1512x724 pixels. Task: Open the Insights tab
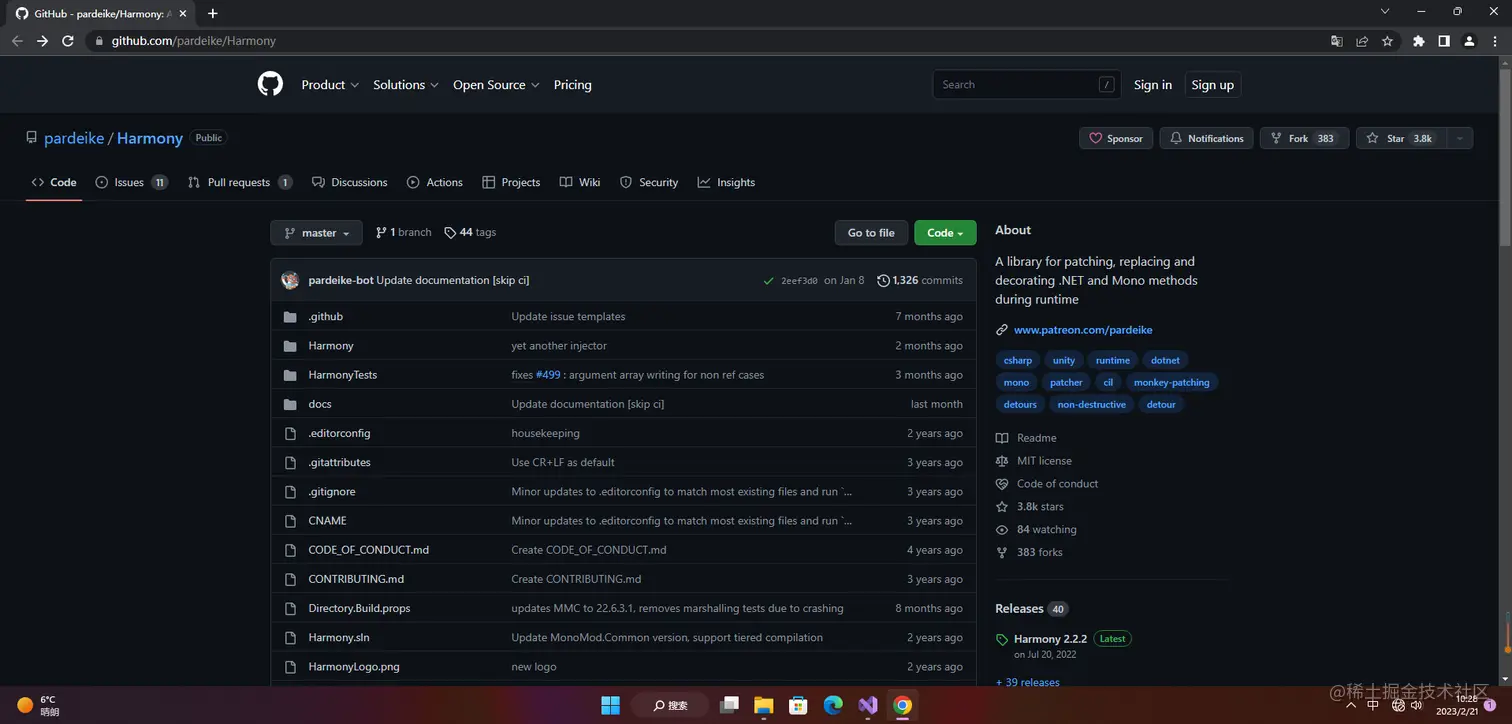click(x=726, y=182)
